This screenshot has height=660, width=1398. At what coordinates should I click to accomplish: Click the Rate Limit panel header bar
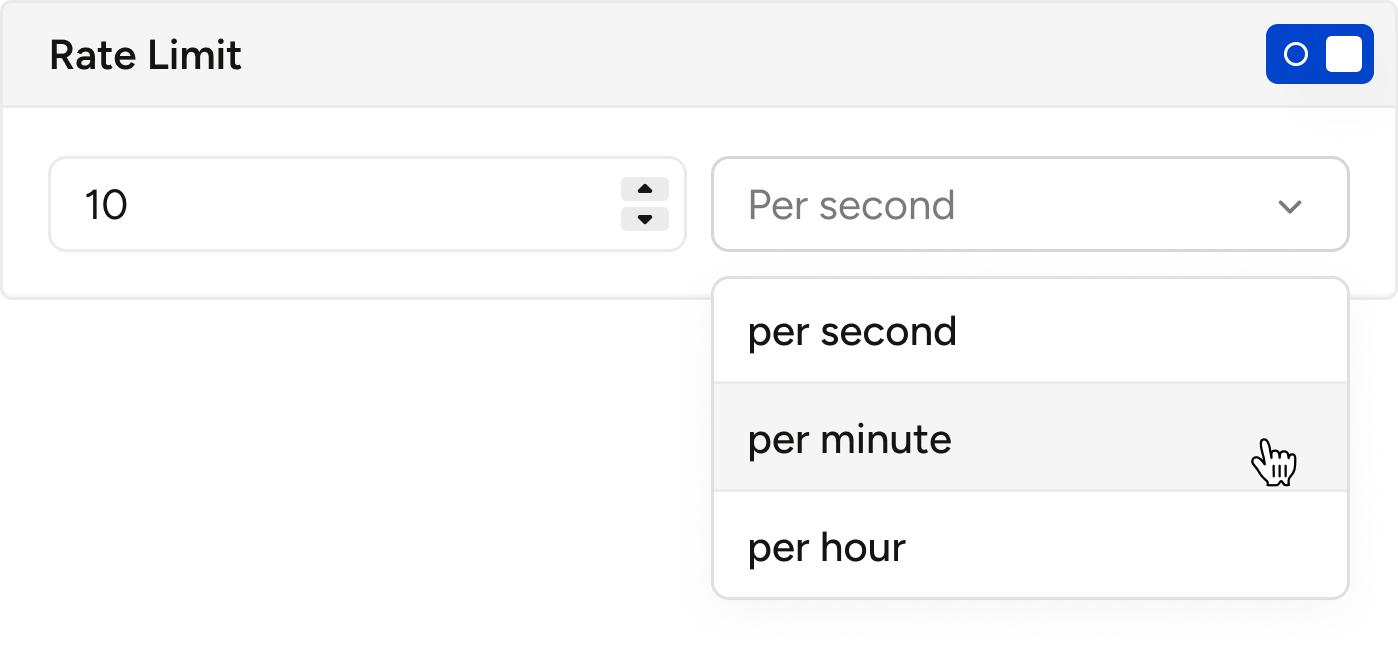click(x=700, y=55)
